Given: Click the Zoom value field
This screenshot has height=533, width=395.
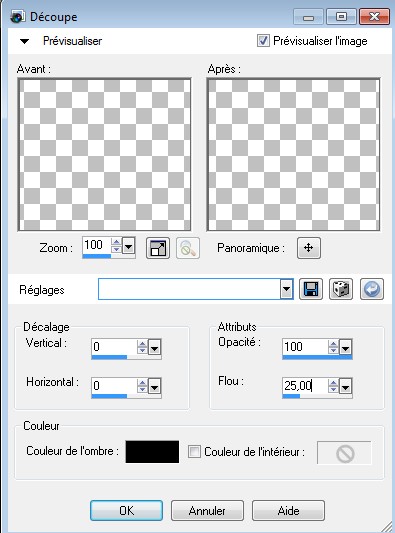Looking at the screenshot, I should [97, 245].
